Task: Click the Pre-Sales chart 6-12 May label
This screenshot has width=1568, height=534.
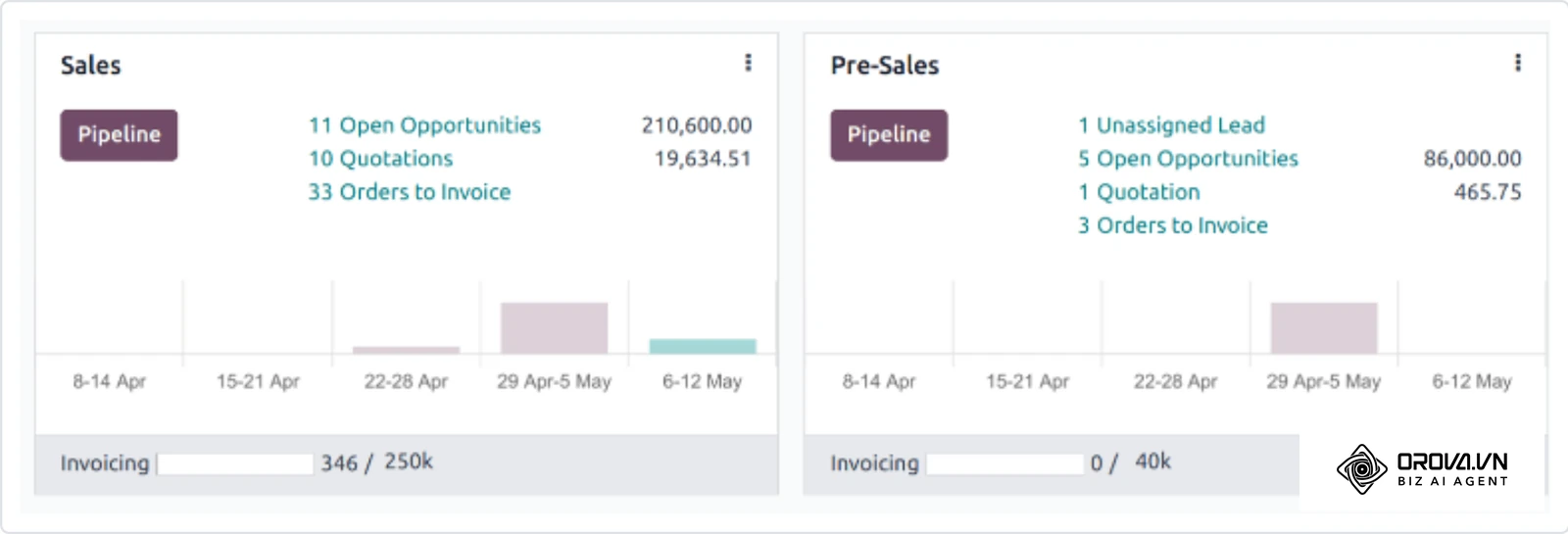Action: pyautogui.click(x=1472, y=381)
